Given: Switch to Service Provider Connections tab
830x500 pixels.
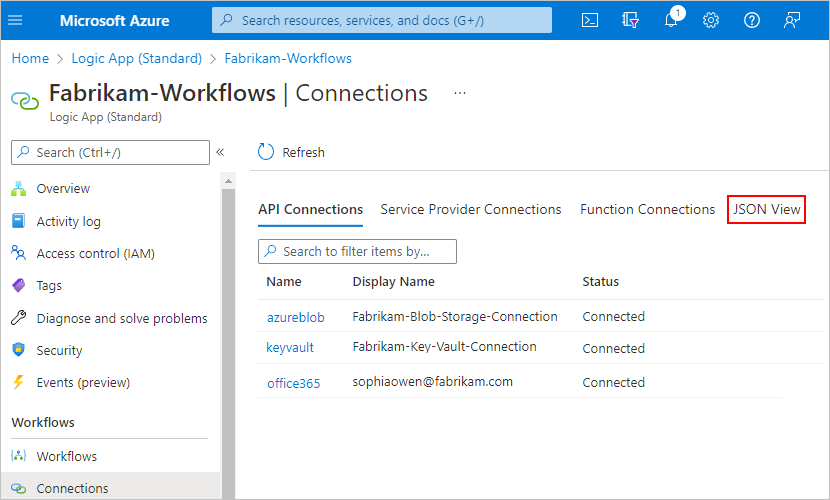Looking at the screenshot, I should pos(471,209).
